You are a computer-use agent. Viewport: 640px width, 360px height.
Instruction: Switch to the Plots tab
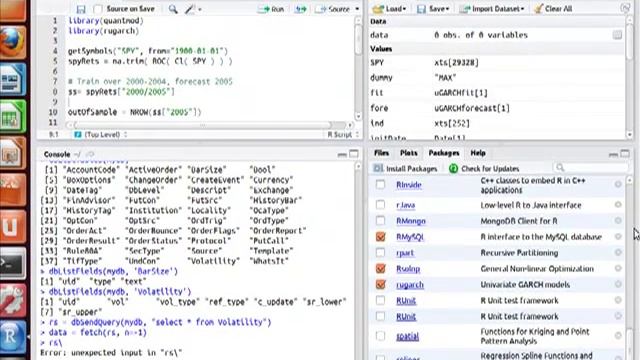point(409,153)
